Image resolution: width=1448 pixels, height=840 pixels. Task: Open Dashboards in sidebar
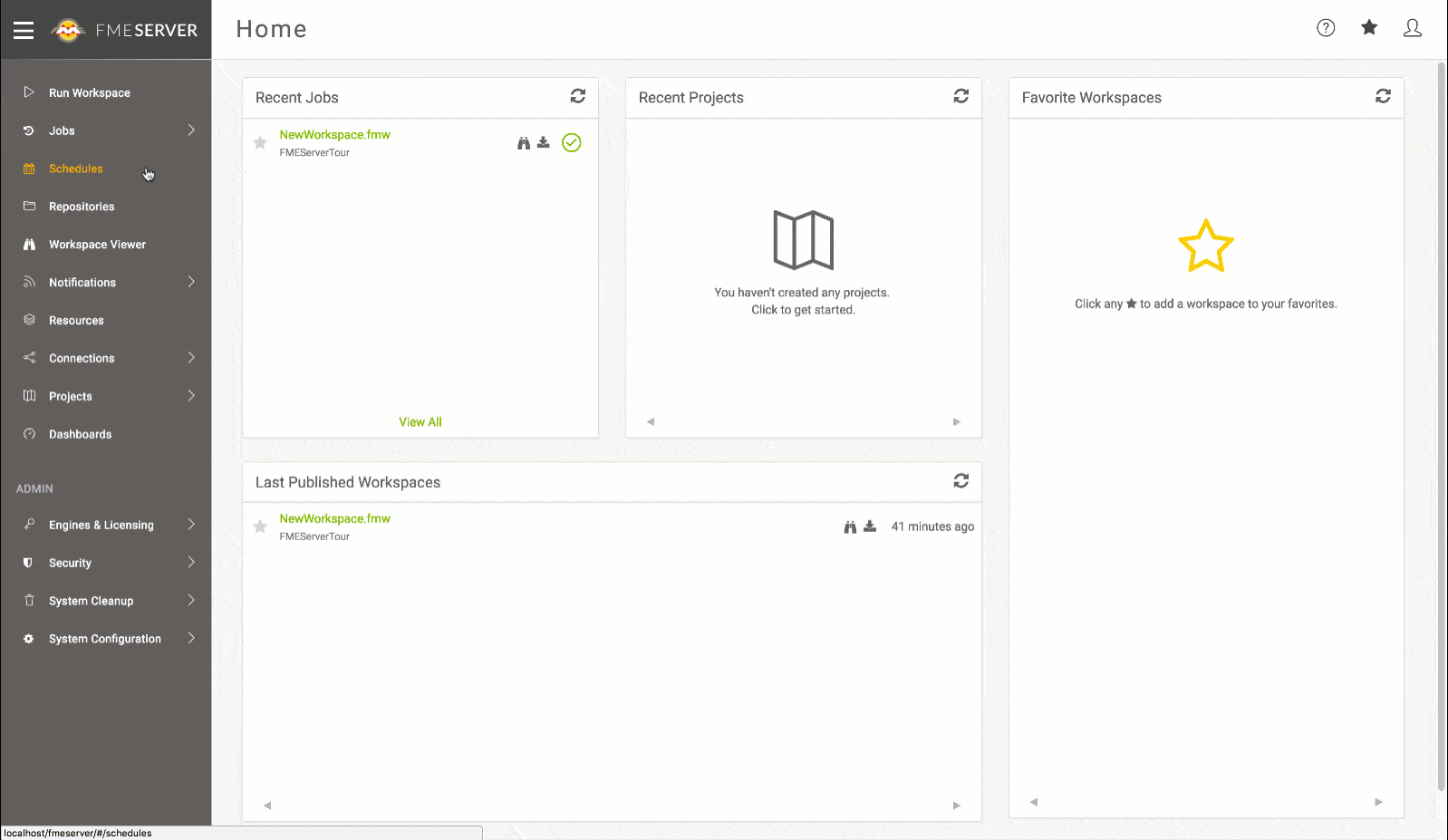81,434
